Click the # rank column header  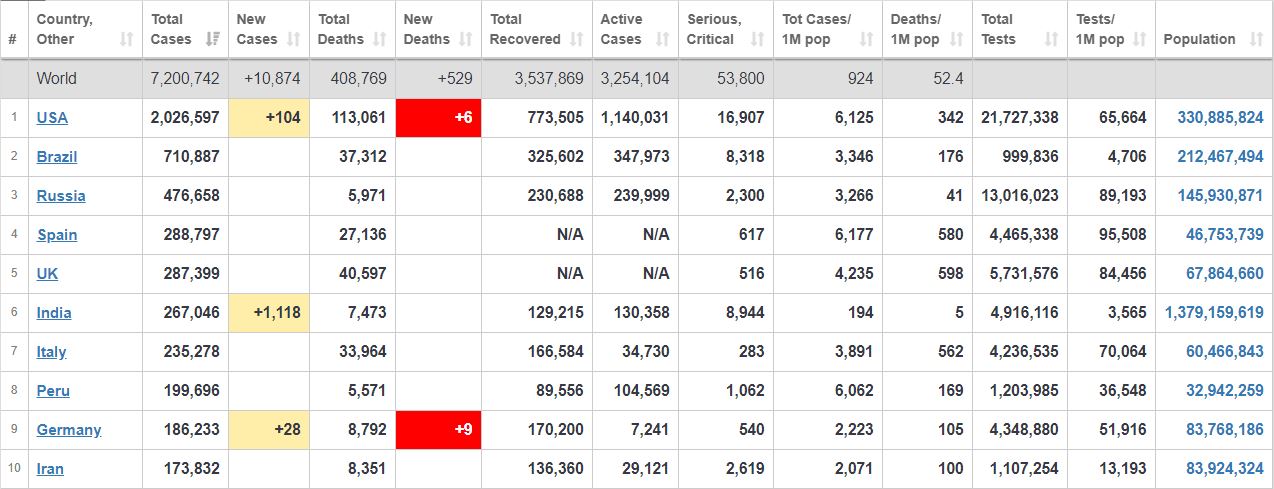pos(12,39)
